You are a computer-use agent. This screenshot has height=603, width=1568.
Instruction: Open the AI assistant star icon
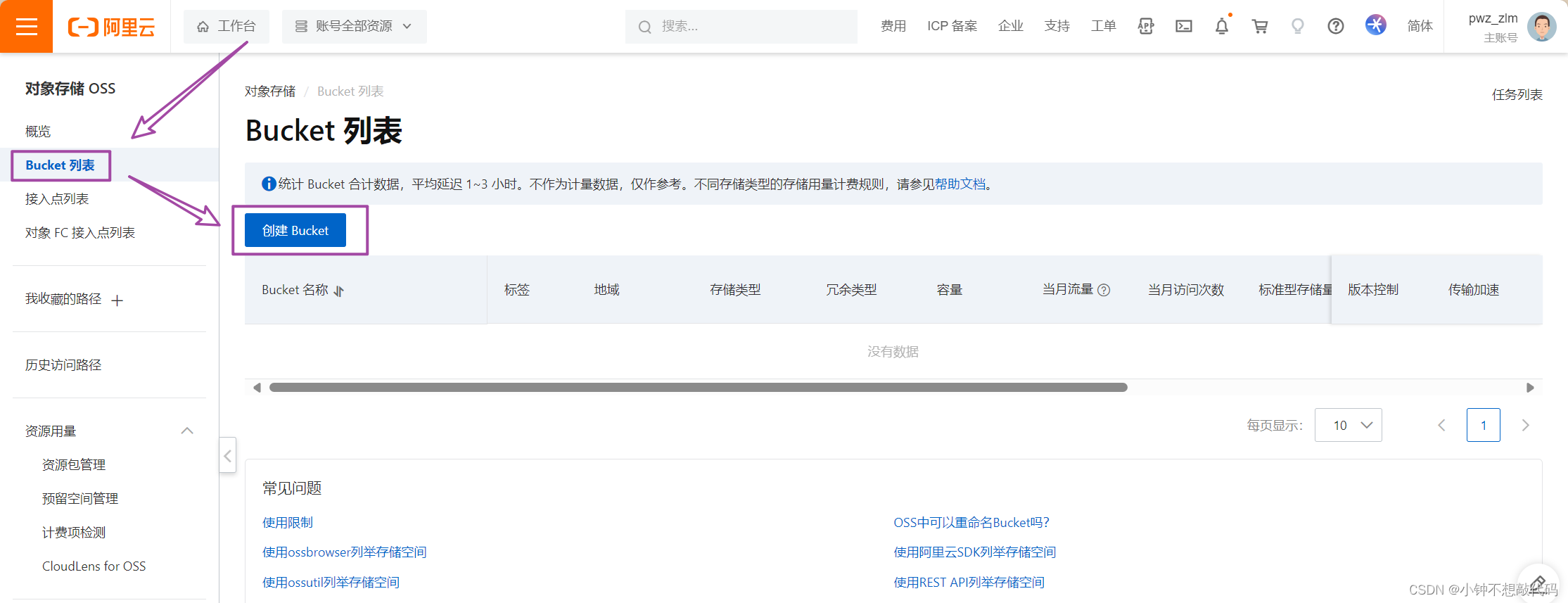tap(1376, 25)
